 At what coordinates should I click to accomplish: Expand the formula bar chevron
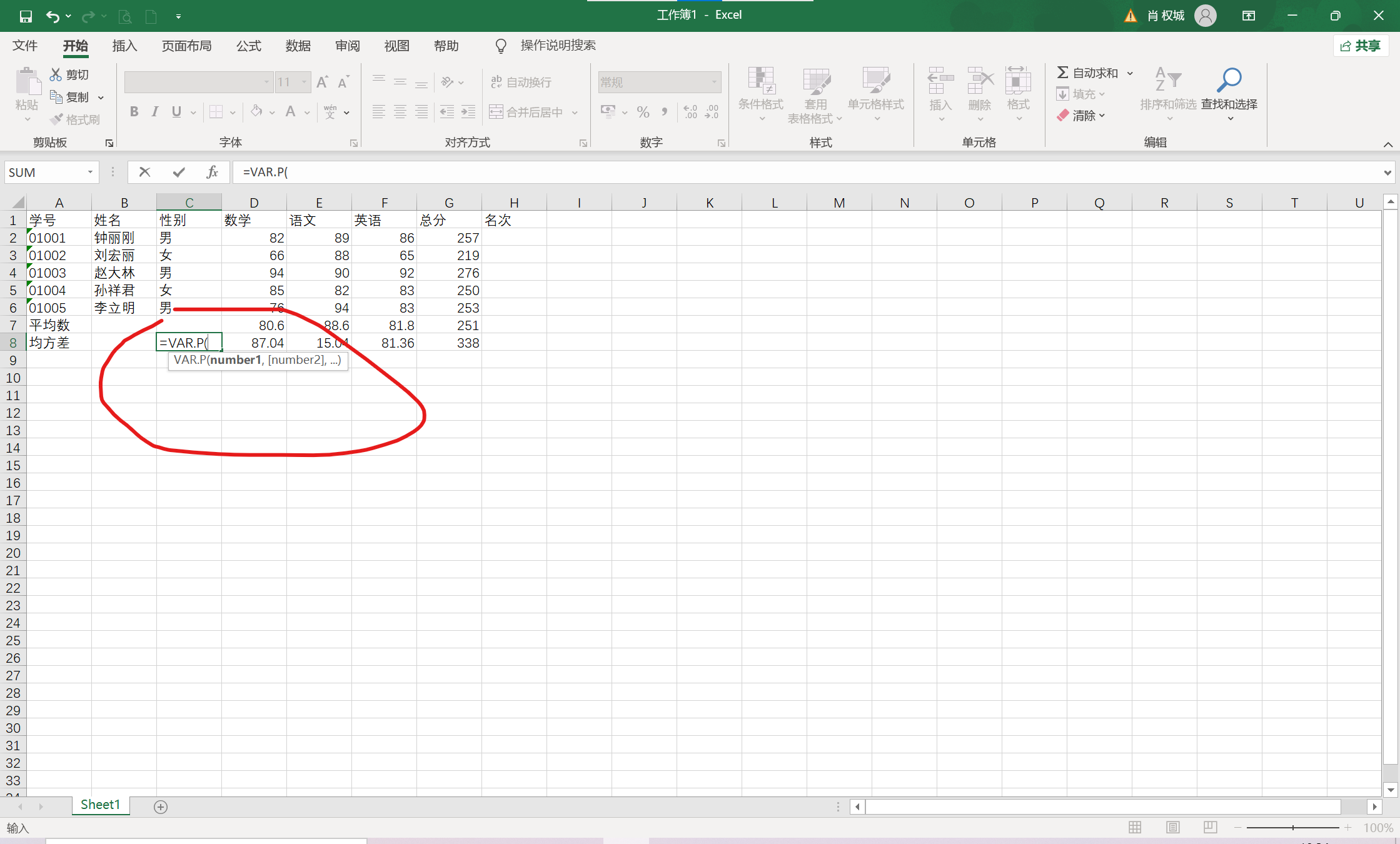[x=1387, y=173]
